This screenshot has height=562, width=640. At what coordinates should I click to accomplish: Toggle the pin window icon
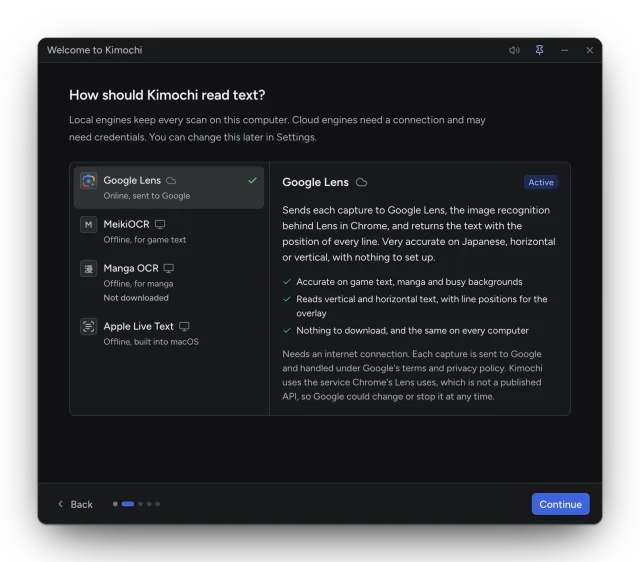point(539,50)
